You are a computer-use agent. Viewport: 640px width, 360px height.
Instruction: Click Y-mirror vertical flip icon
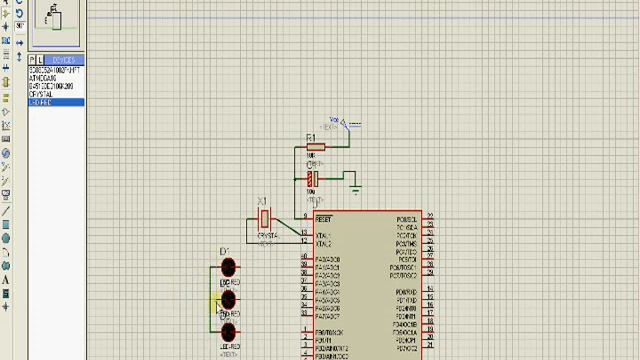point(19,57)
